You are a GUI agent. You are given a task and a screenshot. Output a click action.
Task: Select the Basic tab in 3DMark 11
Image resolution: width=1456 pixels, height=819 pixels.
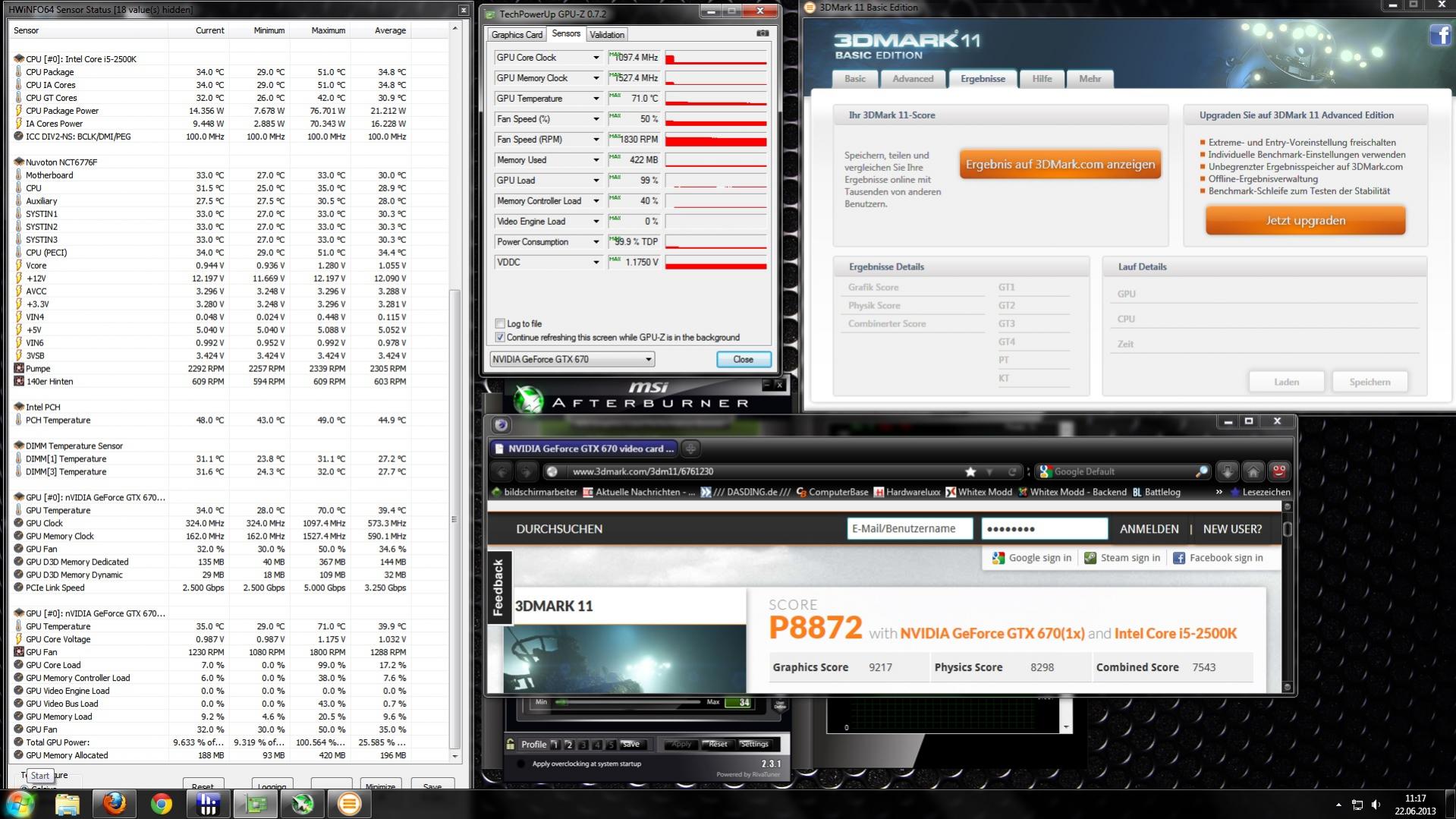[855, 79]
